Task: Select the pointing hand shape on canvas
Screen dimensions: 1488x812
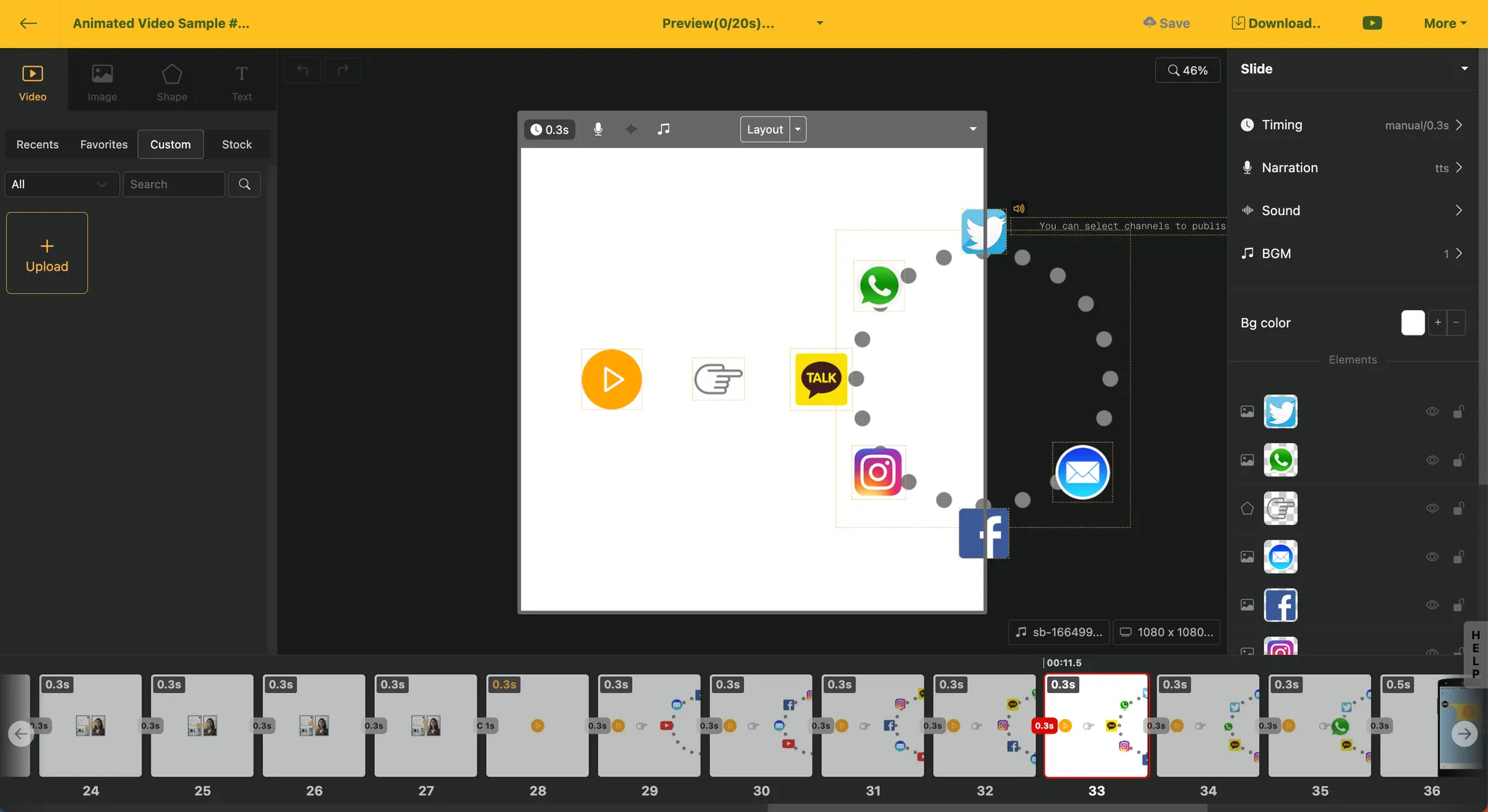Action: coord(718,378)
